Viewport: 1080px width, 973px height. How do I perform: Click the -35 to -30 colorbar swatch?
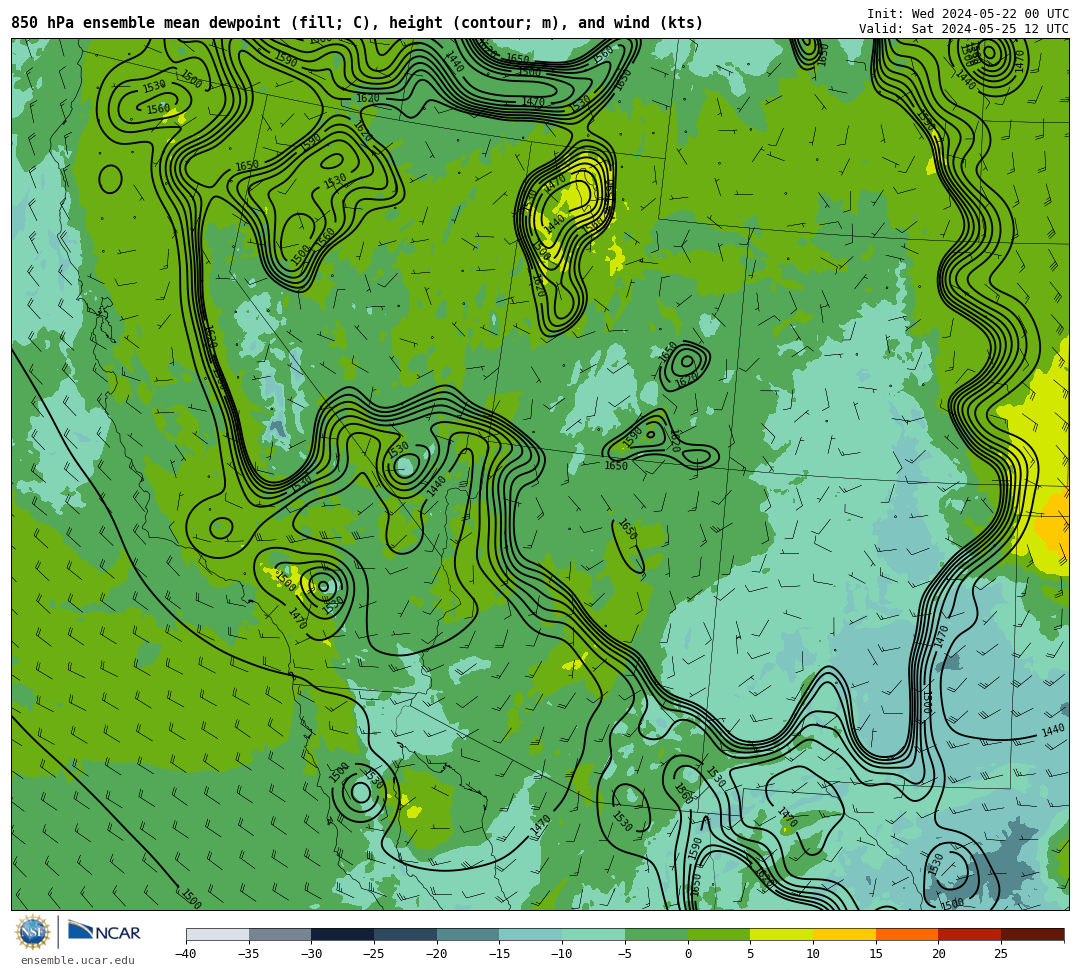click(x=280, y=934)
